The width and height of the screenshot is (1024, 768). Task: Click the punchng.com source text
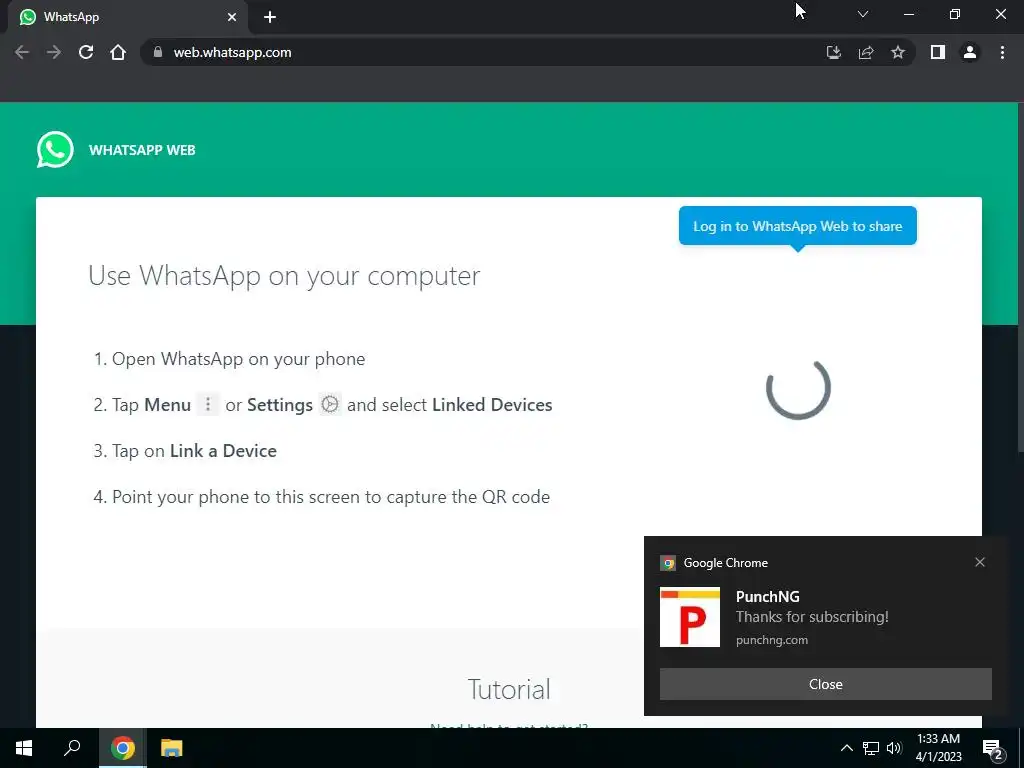click(x=772, y=640)
